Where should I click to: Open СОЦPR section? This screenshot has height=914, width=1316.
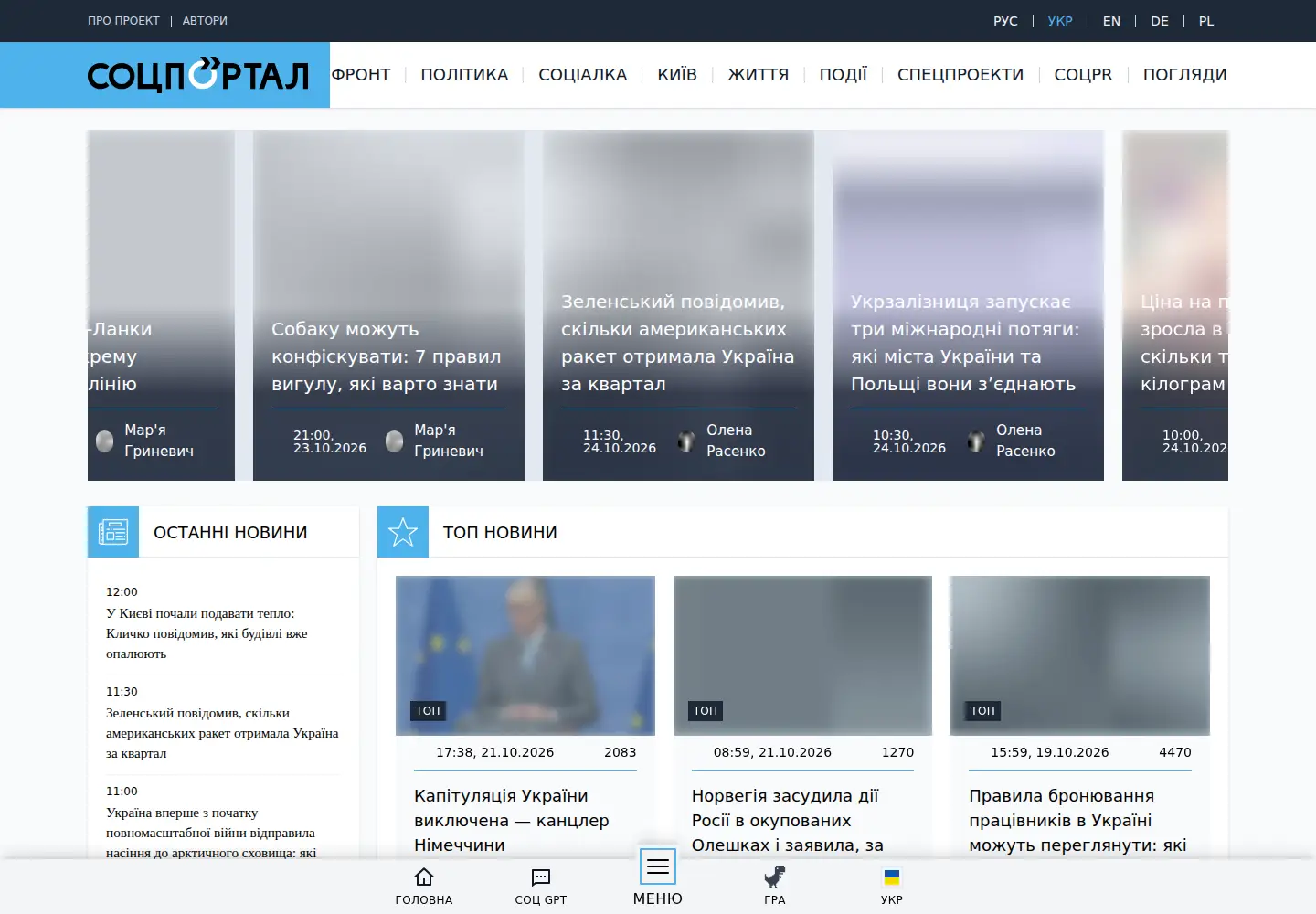1083,75
